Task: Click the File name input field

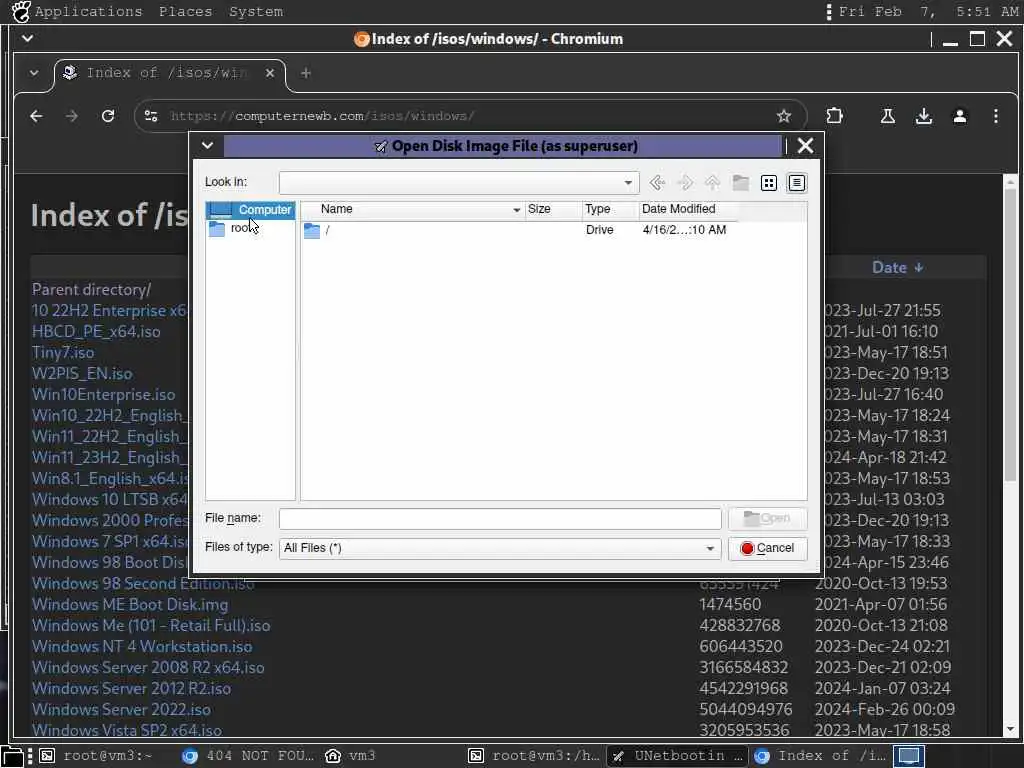Action: click(x=500, y=519)
